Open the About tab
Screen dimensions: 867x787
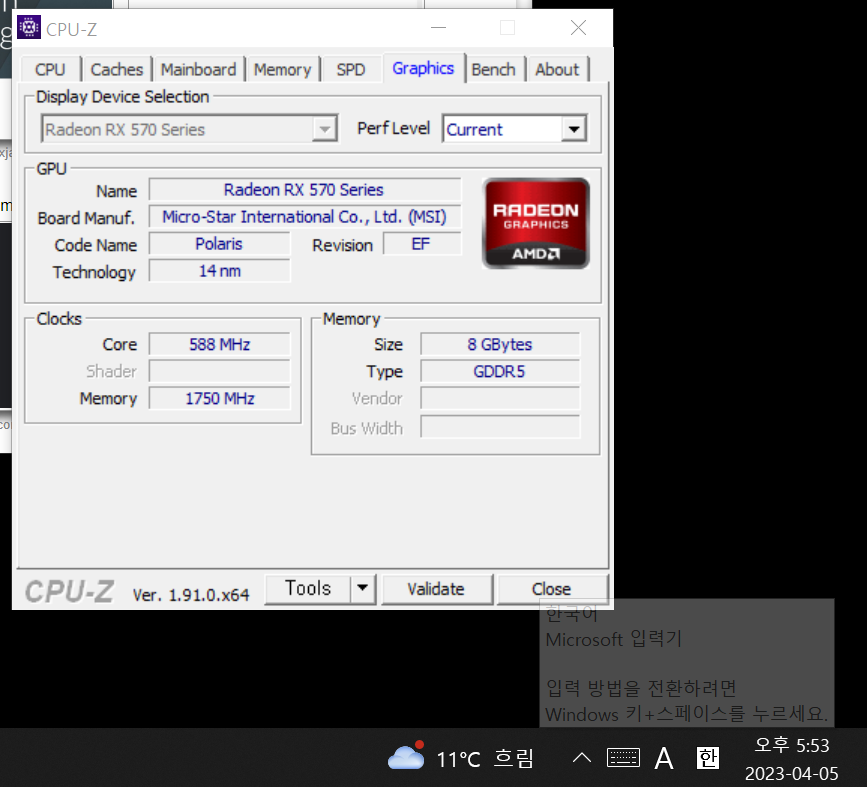pyautogui.click(x=557, y=70)
